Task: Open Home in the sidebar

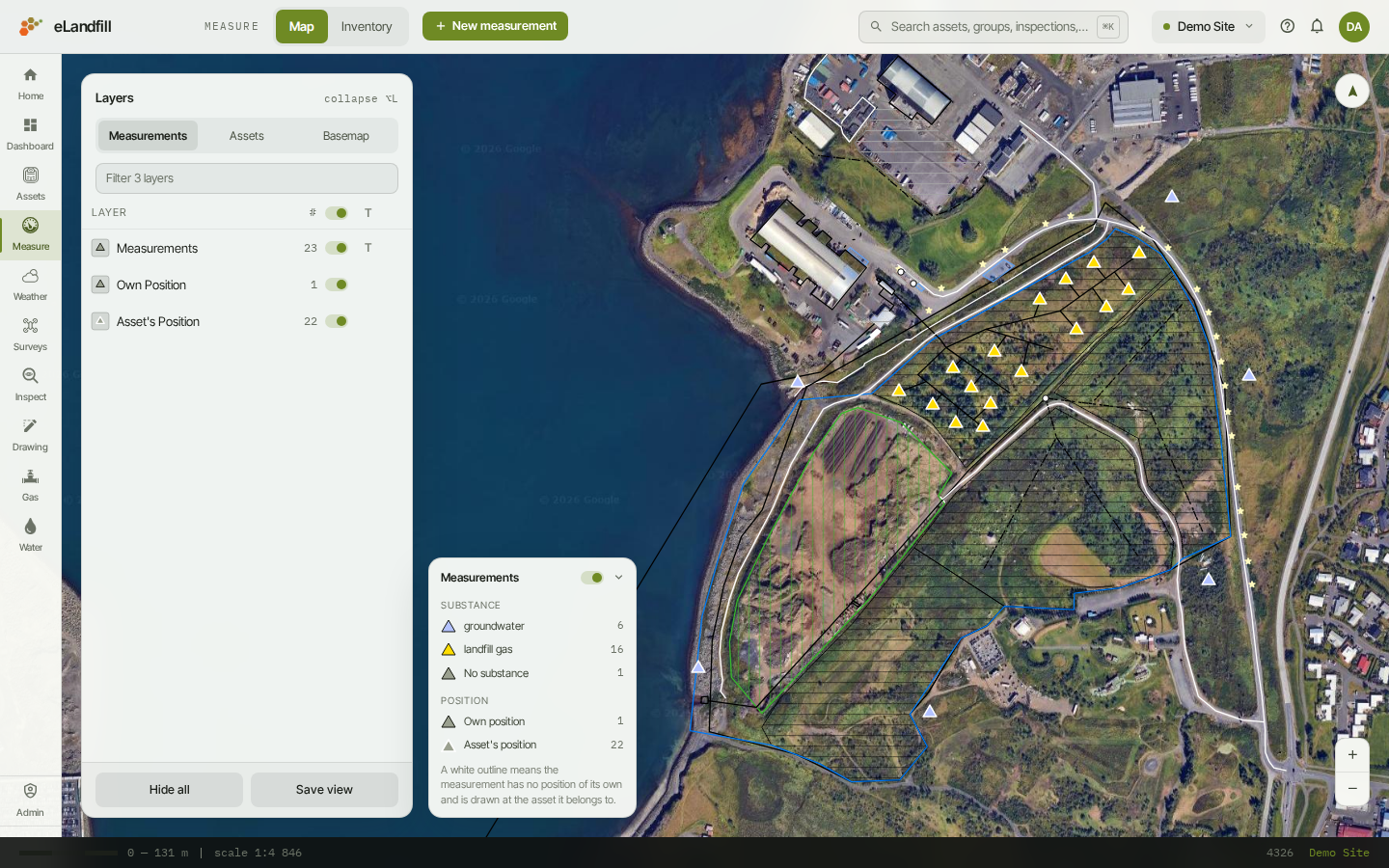Action: (x=30, y=84)
